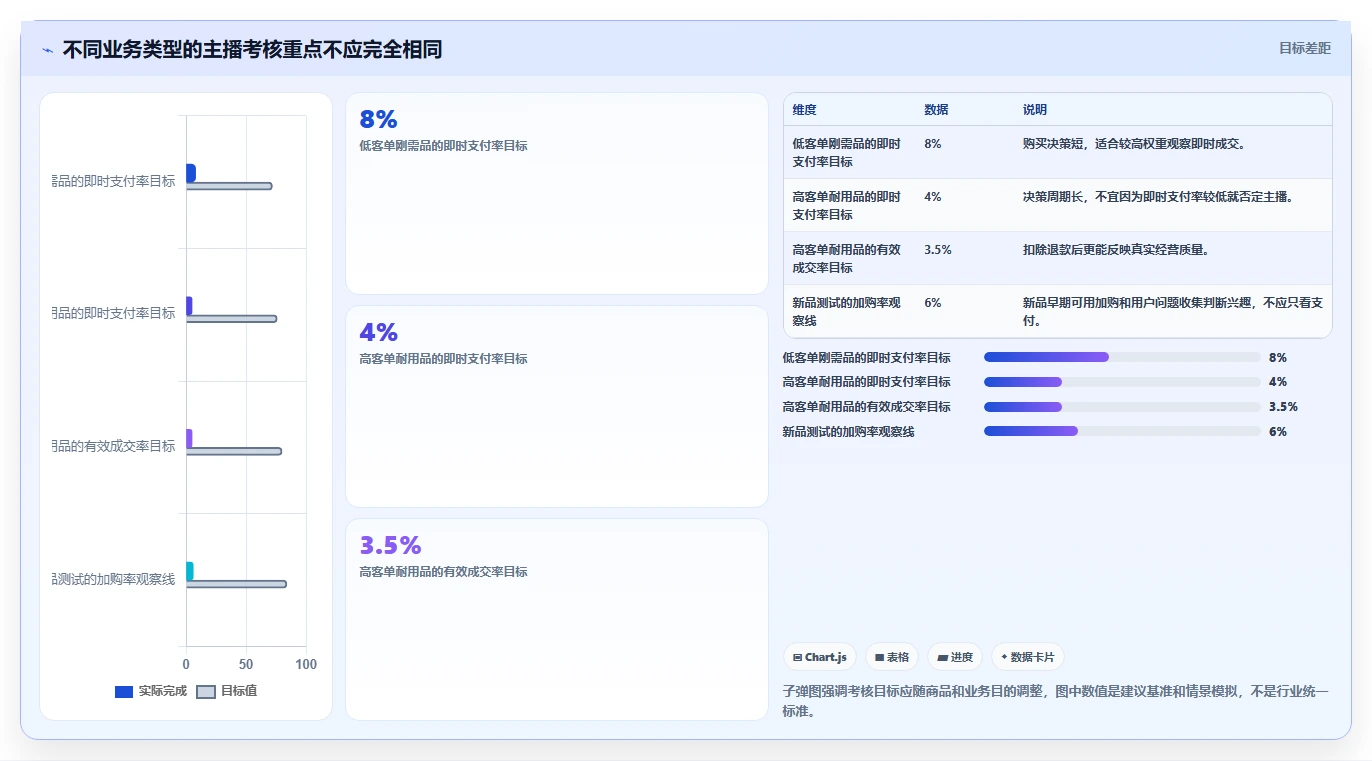The image size is (1372, 761).
Task: Click the cyan actual bar for 加购率观察线 in the chart
Action: pyautogui.click(x=190, y=571)
